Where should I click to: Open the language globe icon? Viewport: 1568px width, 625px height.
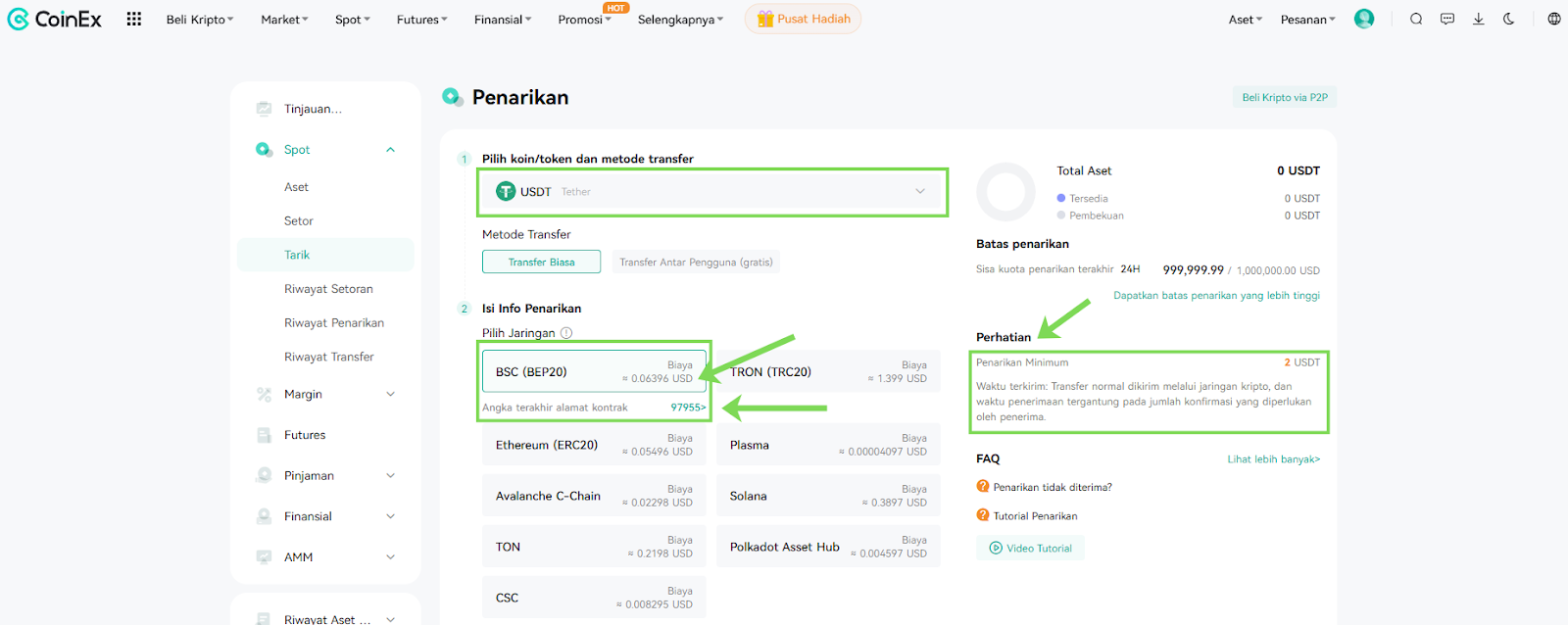pos(1554,19)
